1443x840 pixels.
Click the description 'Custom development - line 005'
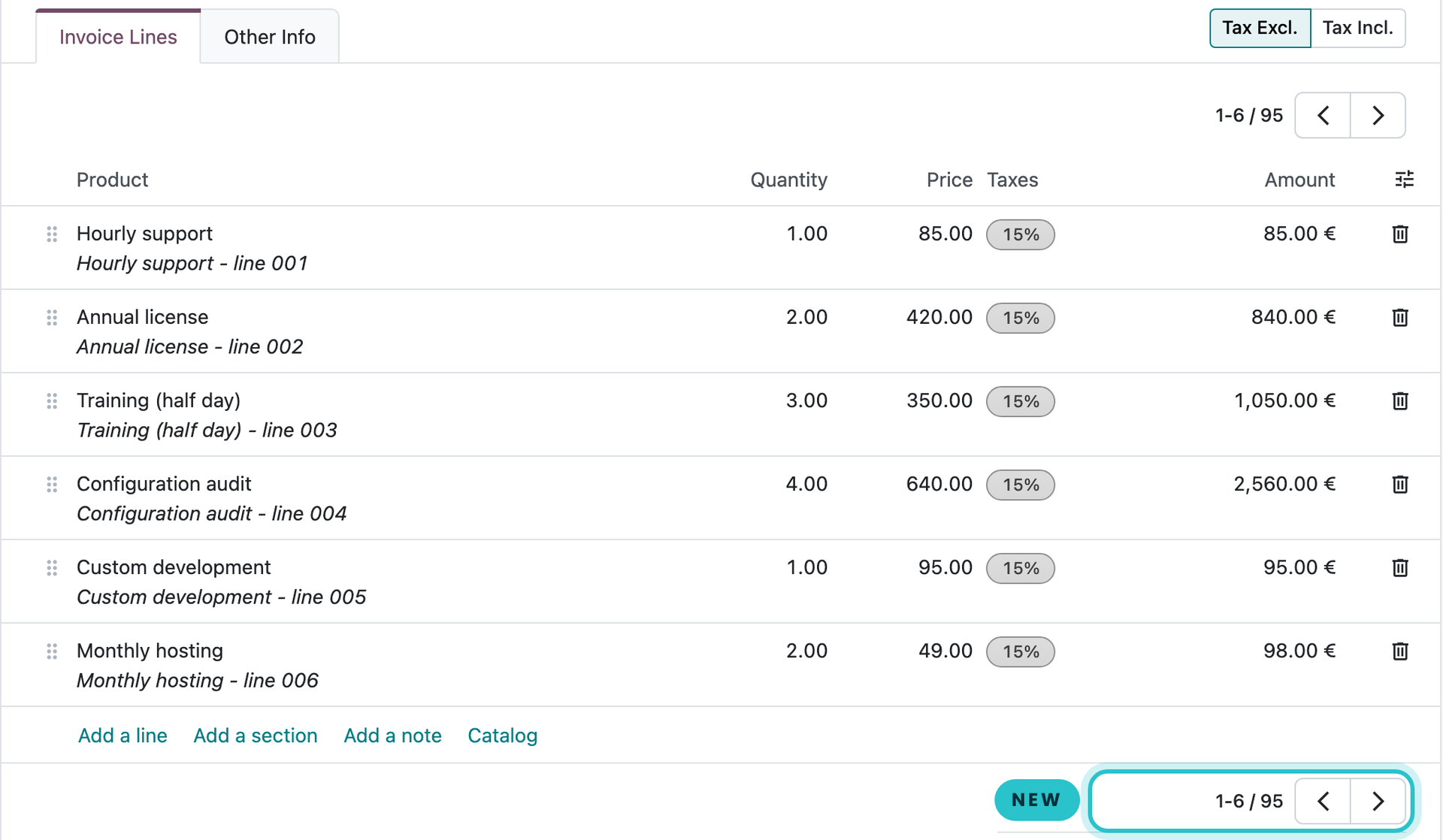pos(222,597)
